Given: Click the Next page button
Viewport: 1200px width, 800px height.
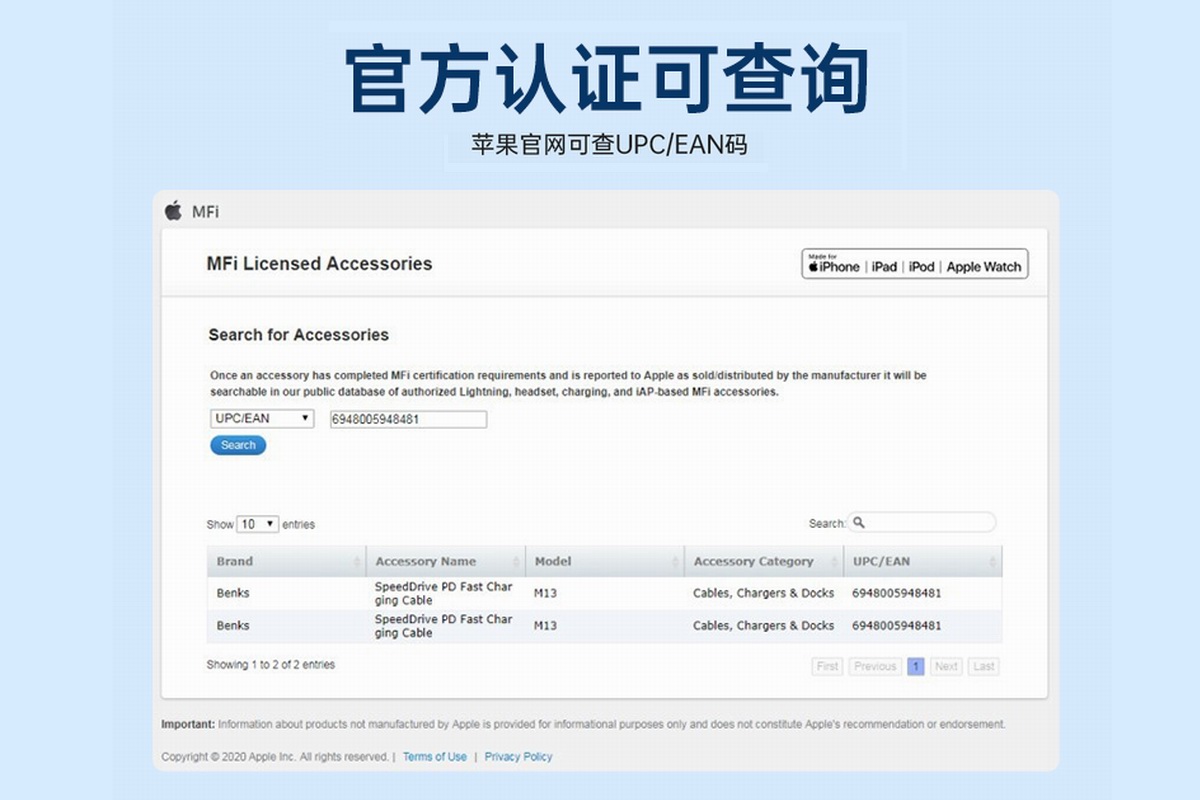Looking at the screenshot, I should (946, 667).
